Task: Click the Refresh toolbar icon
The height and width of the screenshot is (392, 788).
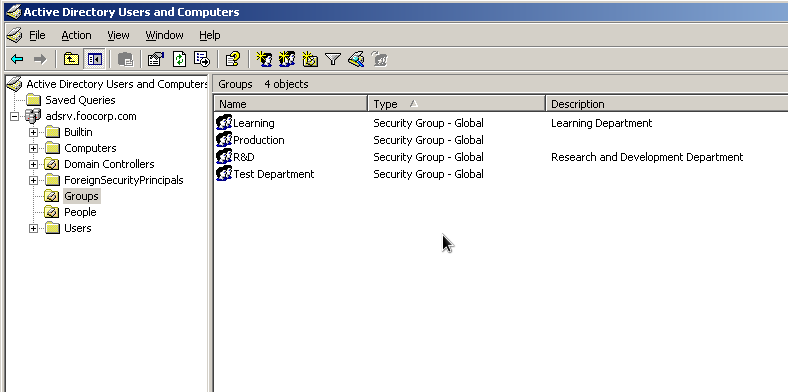Action: [179, 59]
